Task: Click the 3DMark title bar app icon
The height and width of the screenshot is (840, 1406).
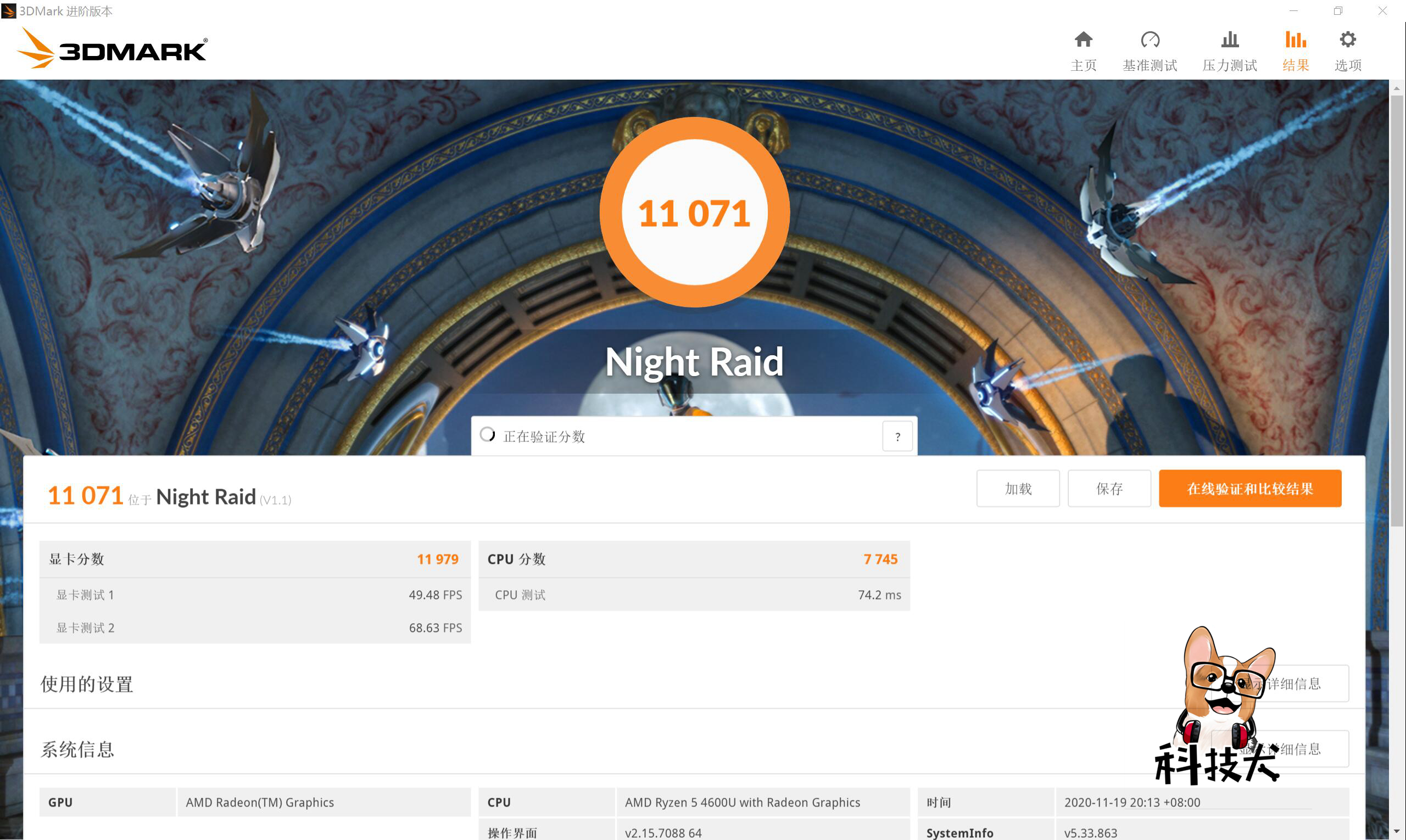Action: coord(8,11)
